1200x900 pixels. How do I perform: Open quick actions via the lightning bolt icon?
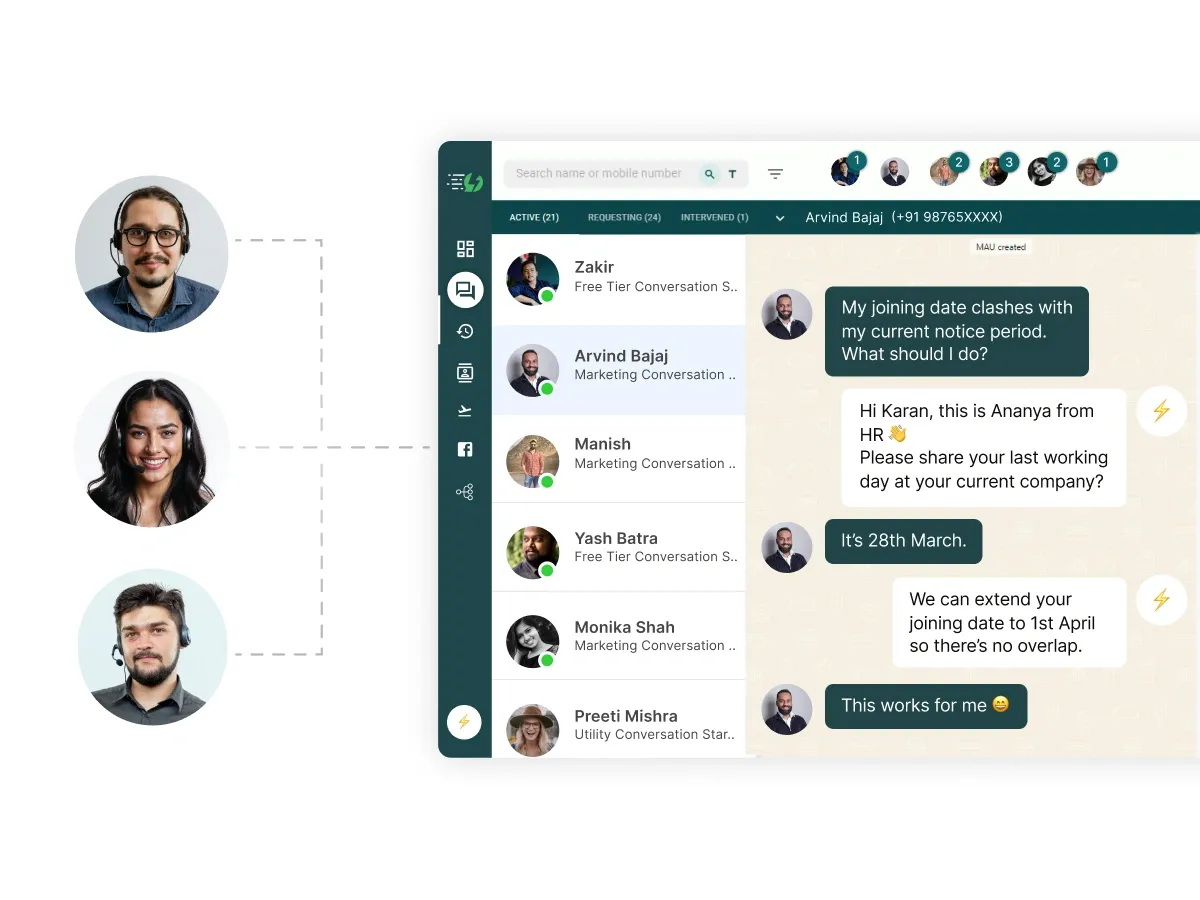click(x=464, y=721)
